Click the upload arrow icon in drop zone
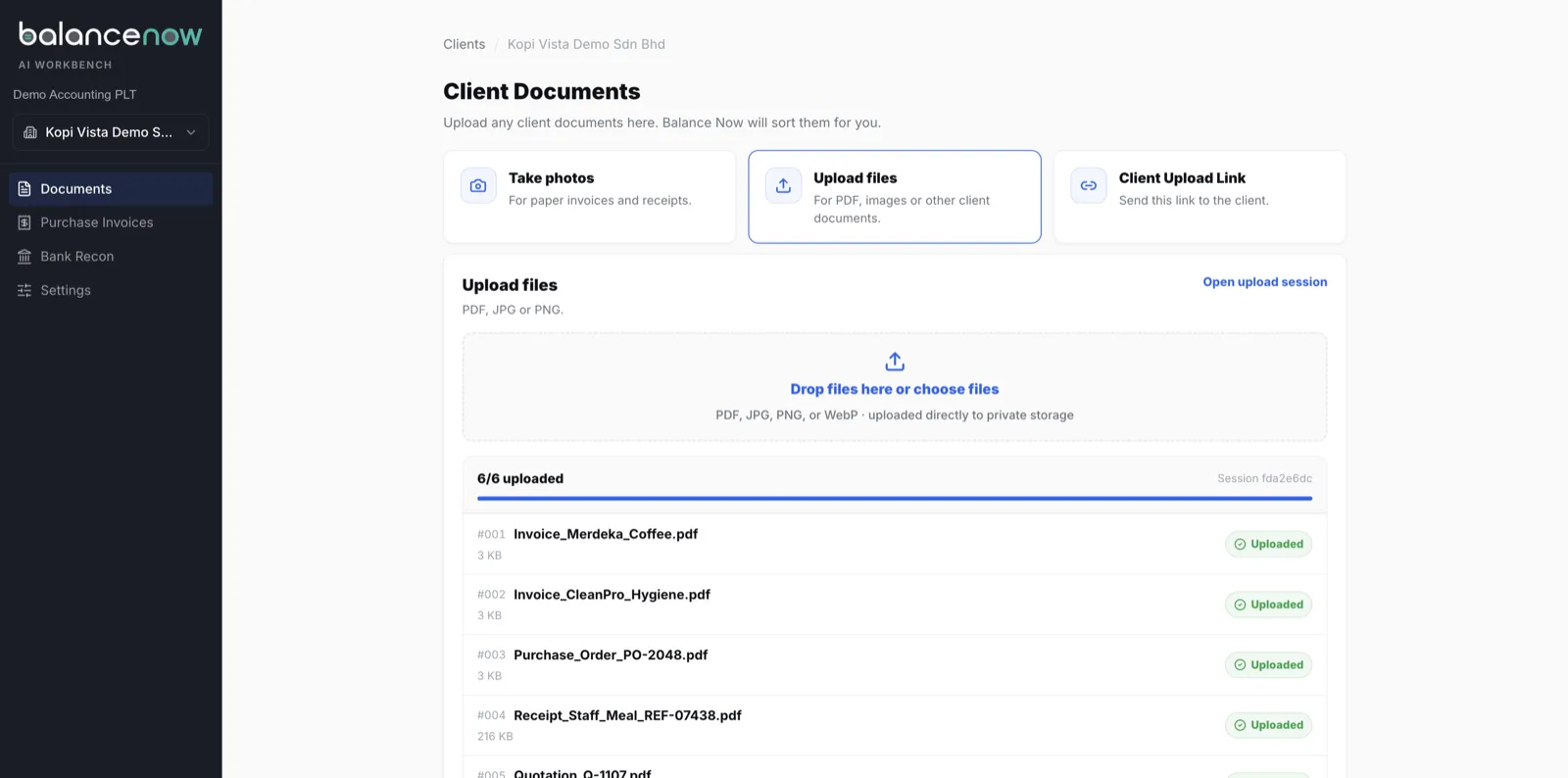This screenshot has width=1568, height=778. pyautogui.click(x=895, y=362)
